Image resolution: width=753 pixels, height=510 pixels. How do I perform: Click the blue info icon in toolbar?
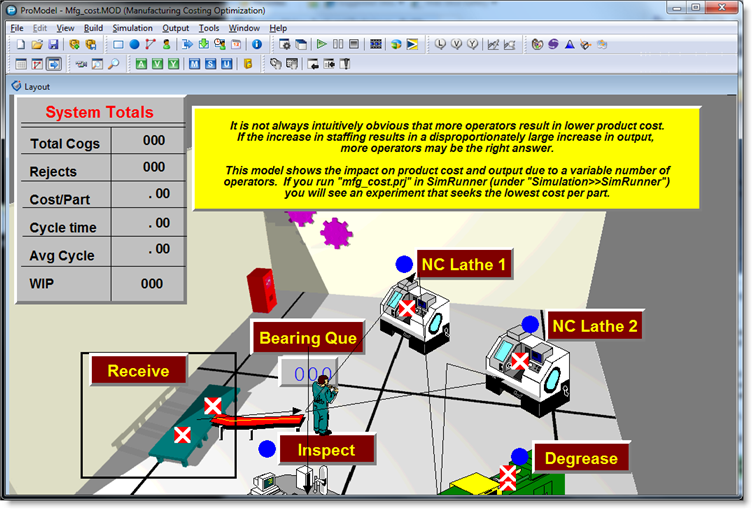256,45
